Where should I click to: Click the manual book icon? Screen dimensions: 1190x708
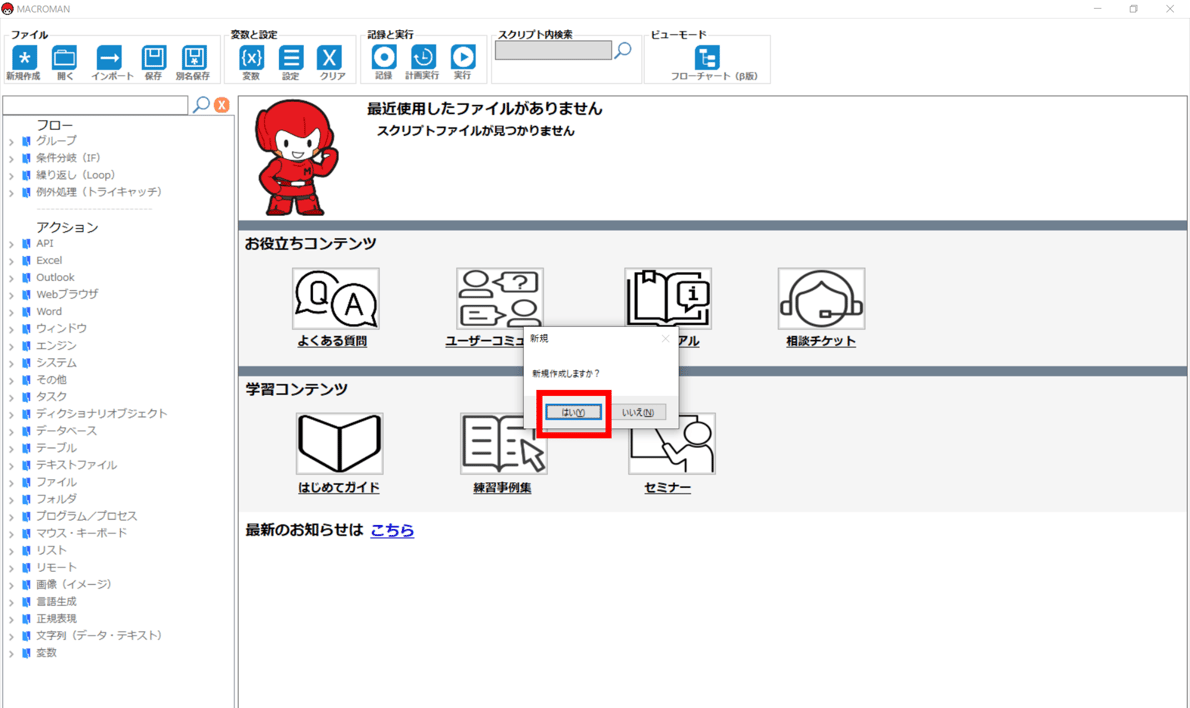[x=668, y=298]
